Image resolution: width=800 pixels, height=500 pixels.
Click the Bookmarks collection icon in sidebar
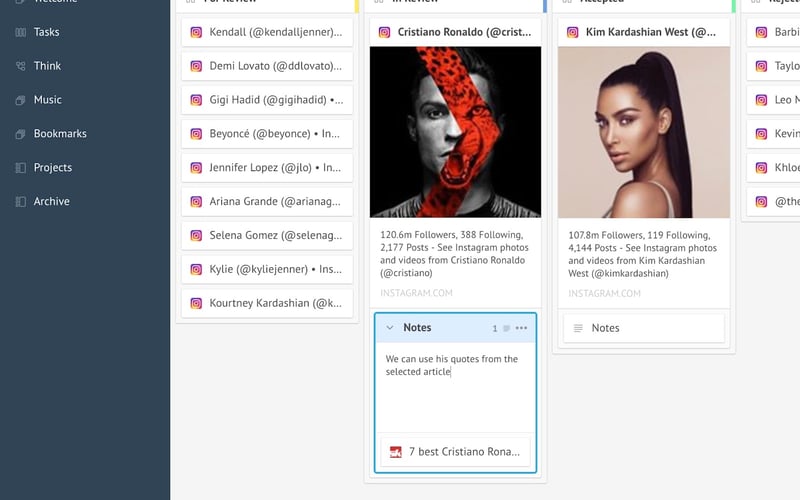tap(20, 134)
